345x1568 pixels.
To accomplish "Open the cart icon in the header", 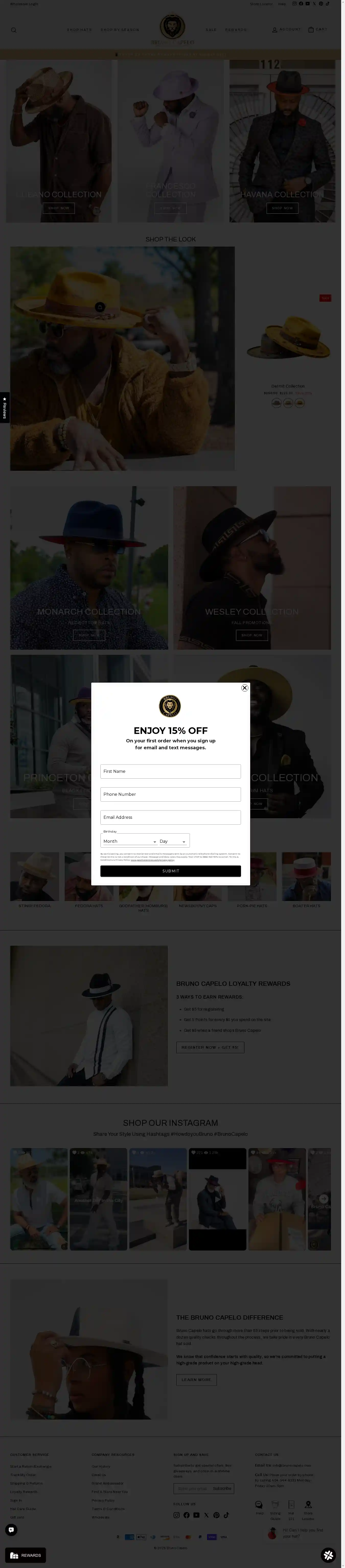I will [311, 29].
